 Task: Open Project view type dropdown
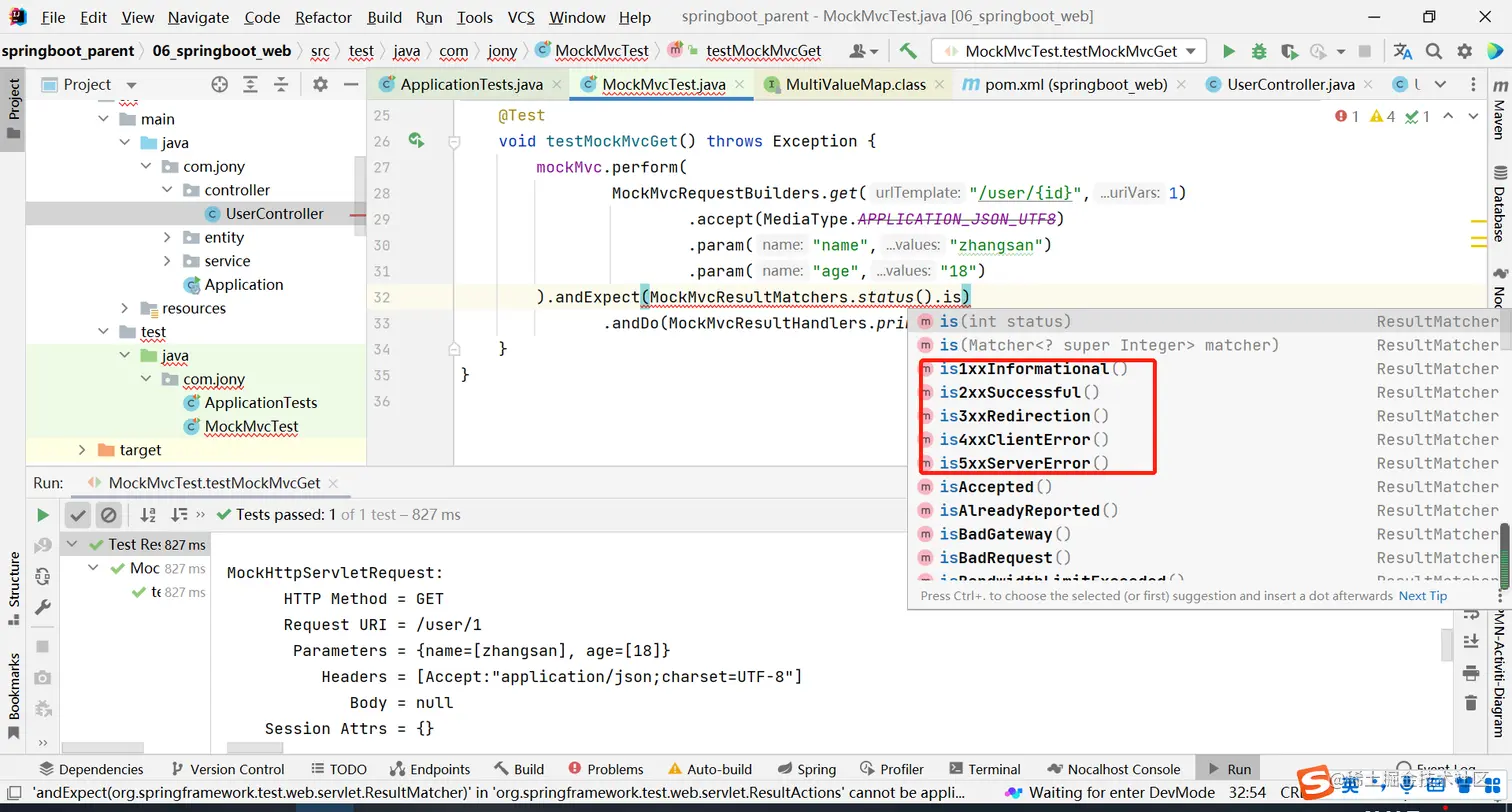click(131, 85)
